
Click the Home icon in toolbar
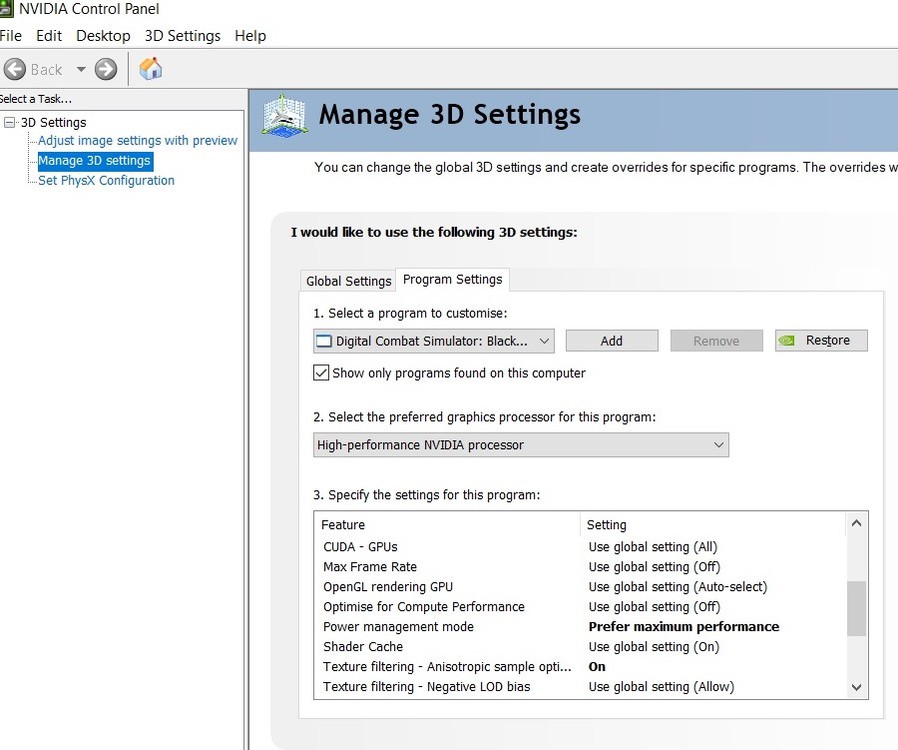coord(150,69)
